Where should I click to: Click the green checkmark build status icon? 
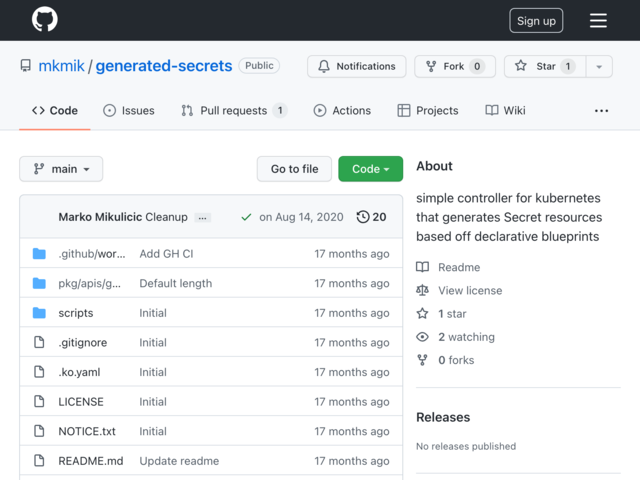[246, 217]
